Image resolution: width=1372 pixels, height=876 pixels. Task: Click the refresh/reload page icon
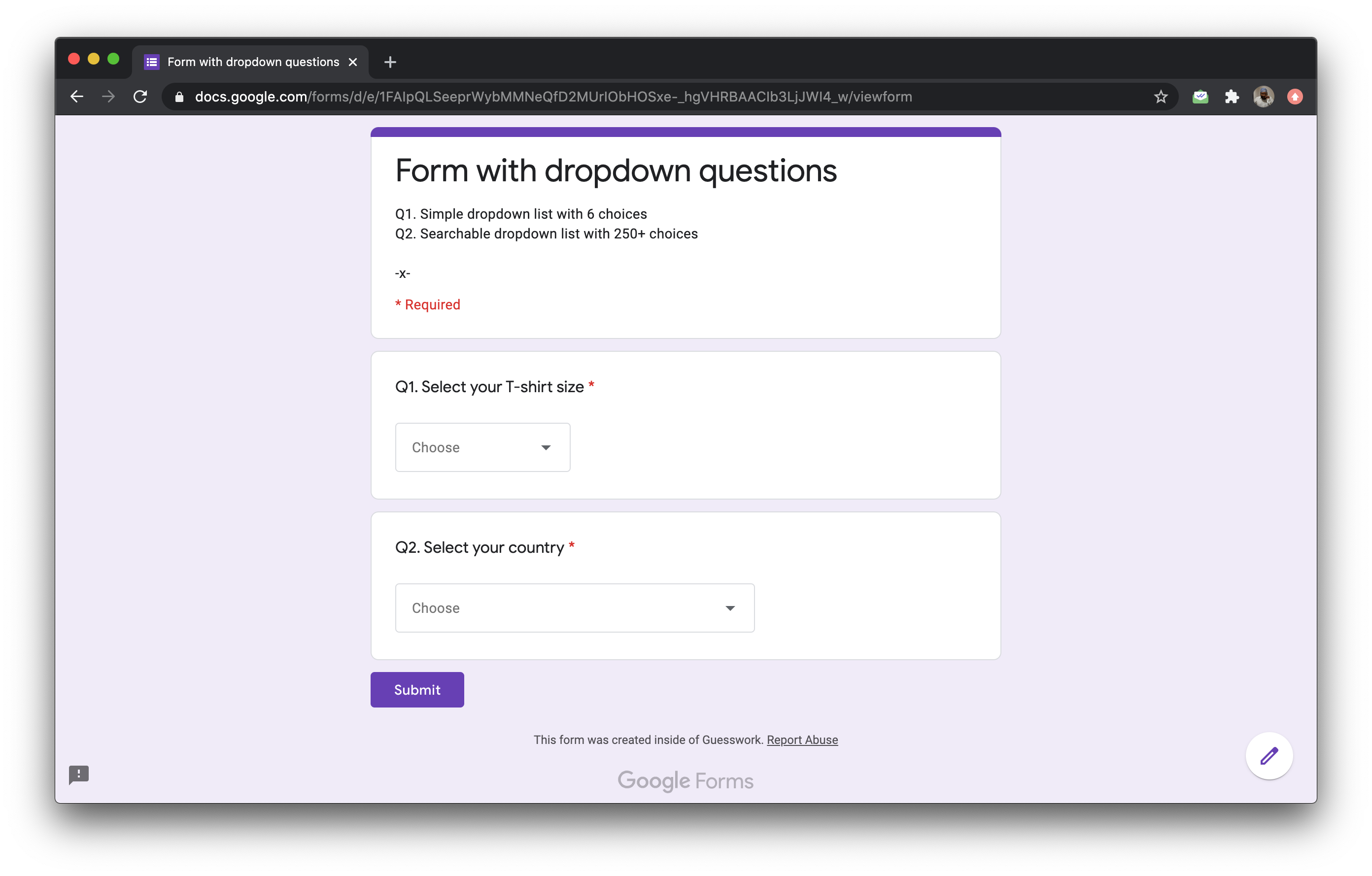[140, 97]
